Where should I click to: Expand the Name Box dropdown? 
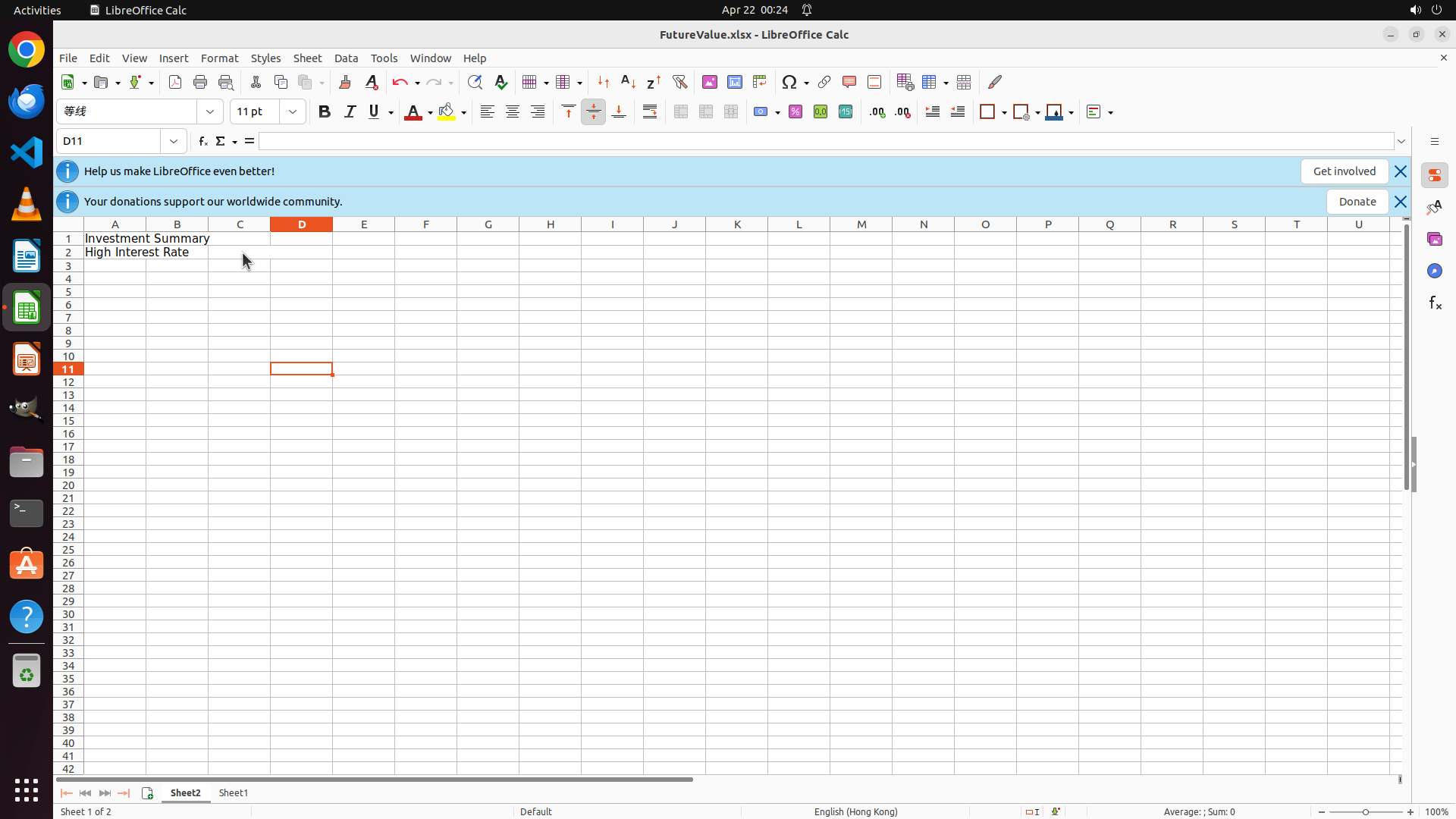pyautogui.click(x=174, y=142)
